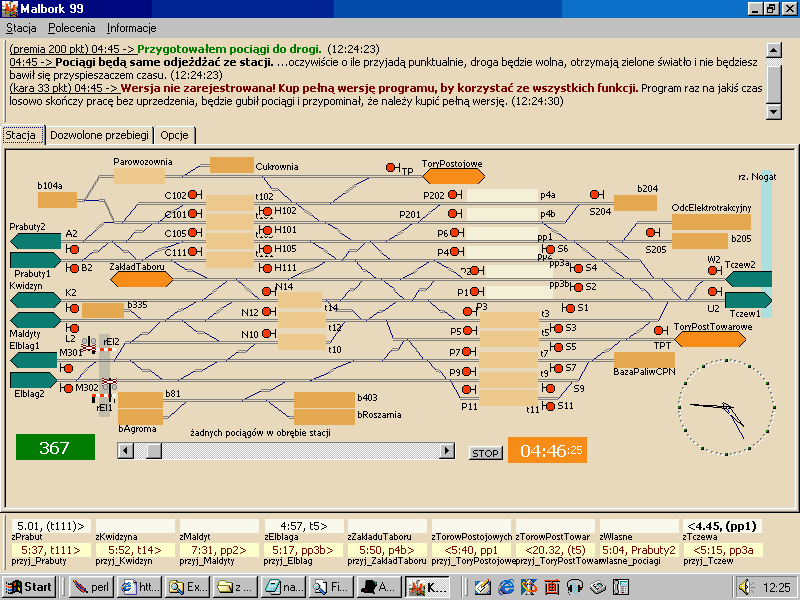Click the green Tczew1 exit arrow
This screenshot has width=800, height=600.
[748, 300]
